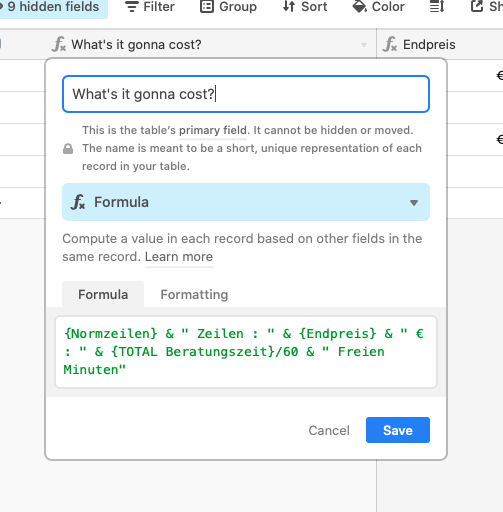Click the Share view icon
Image resolution: width=503 pixels, height=512 pixels.
coord(477,6)
